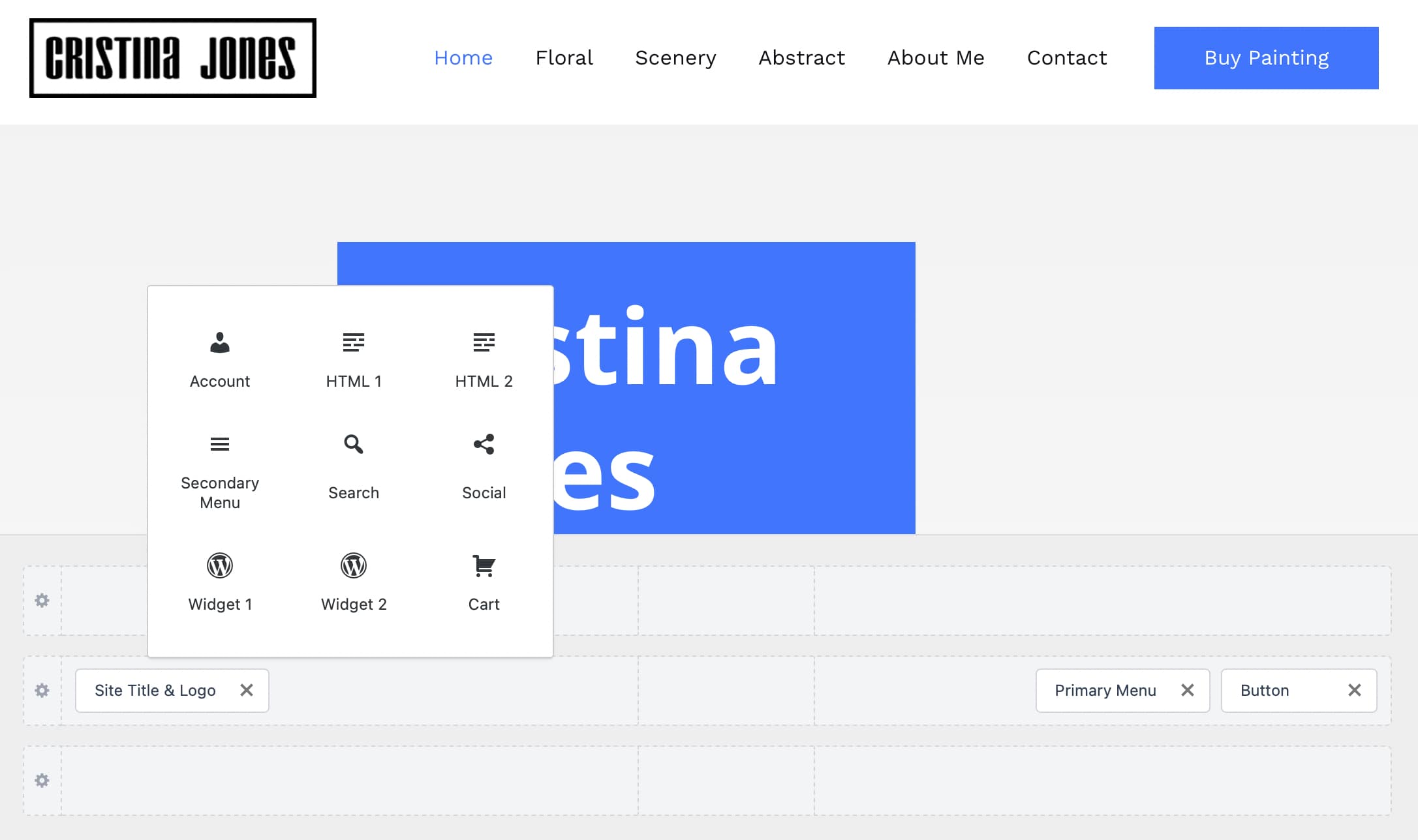Select the HTML 1 element

[x=353, y=359]
